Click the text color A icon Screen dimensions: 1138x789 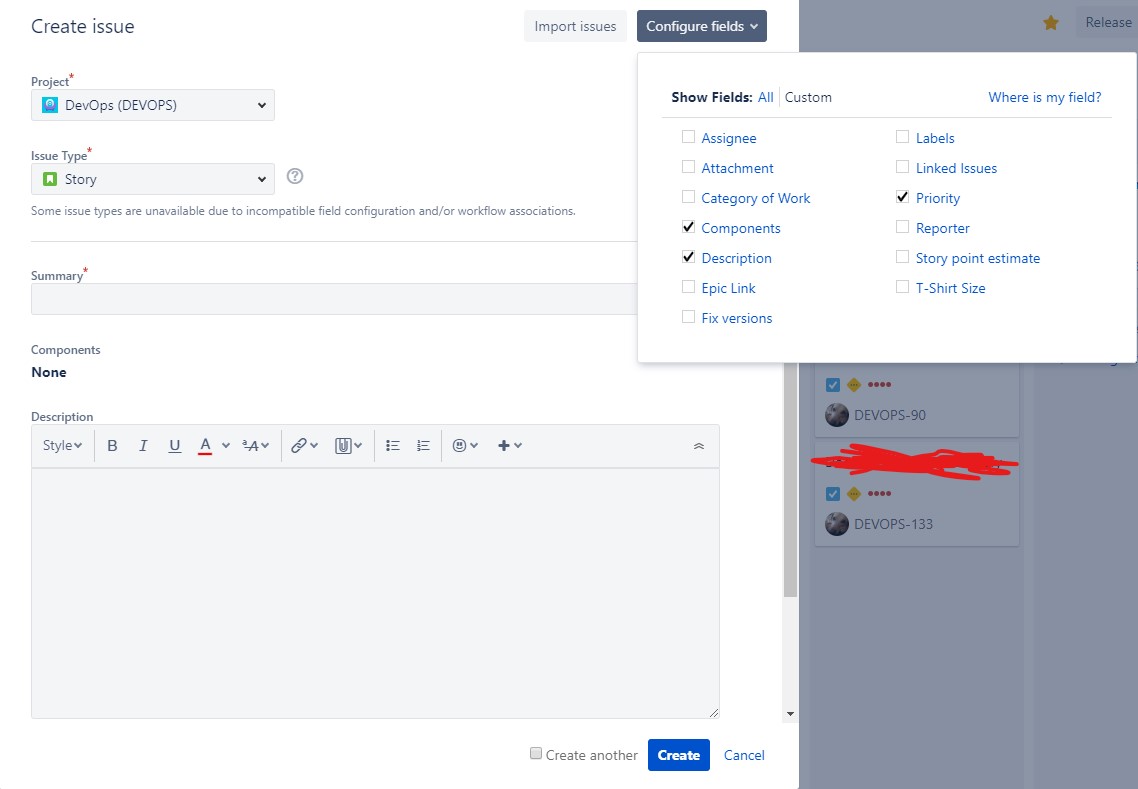coord(205,446)
